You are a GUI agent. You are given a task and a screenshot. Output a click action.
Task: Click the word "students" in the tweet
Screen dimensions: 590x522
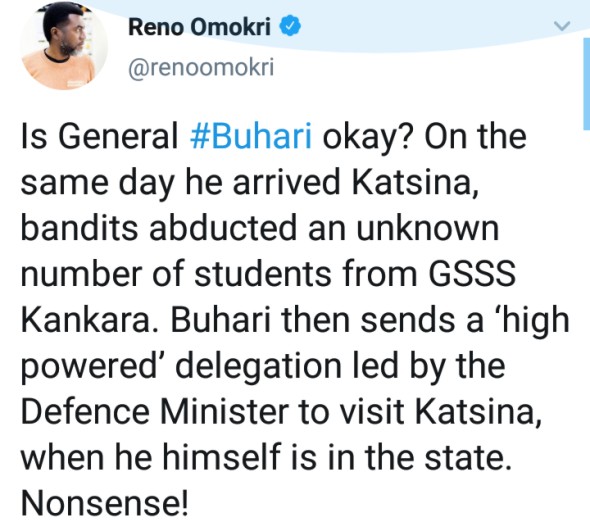[263, 273]
